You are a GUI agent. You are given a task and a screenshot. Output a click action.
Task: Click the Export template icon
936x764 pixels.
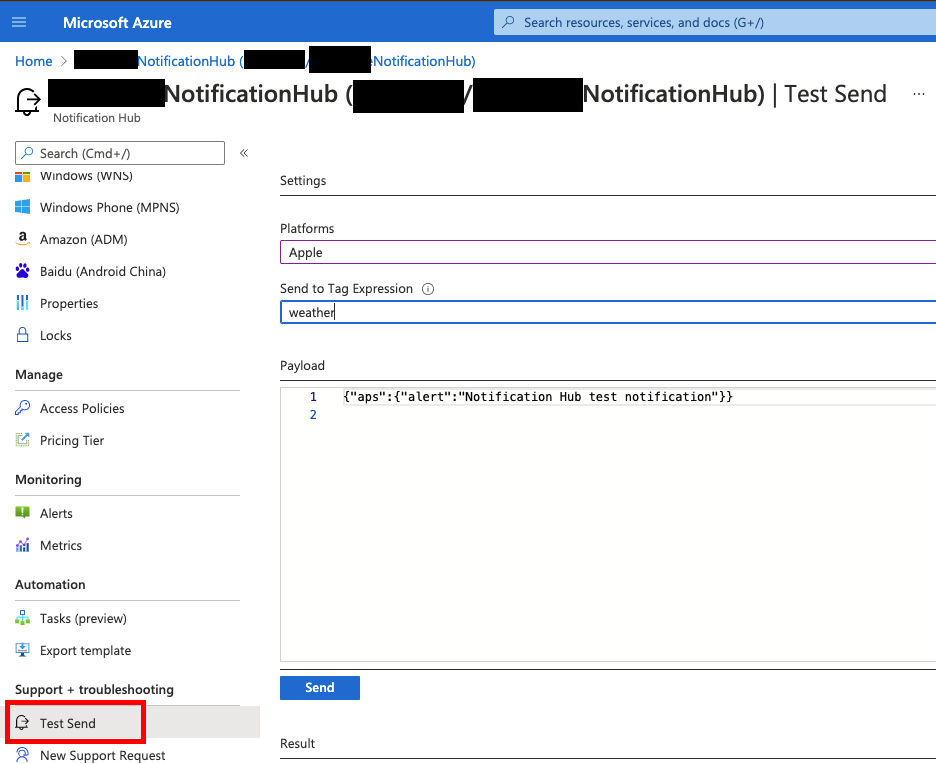[22, 650]
